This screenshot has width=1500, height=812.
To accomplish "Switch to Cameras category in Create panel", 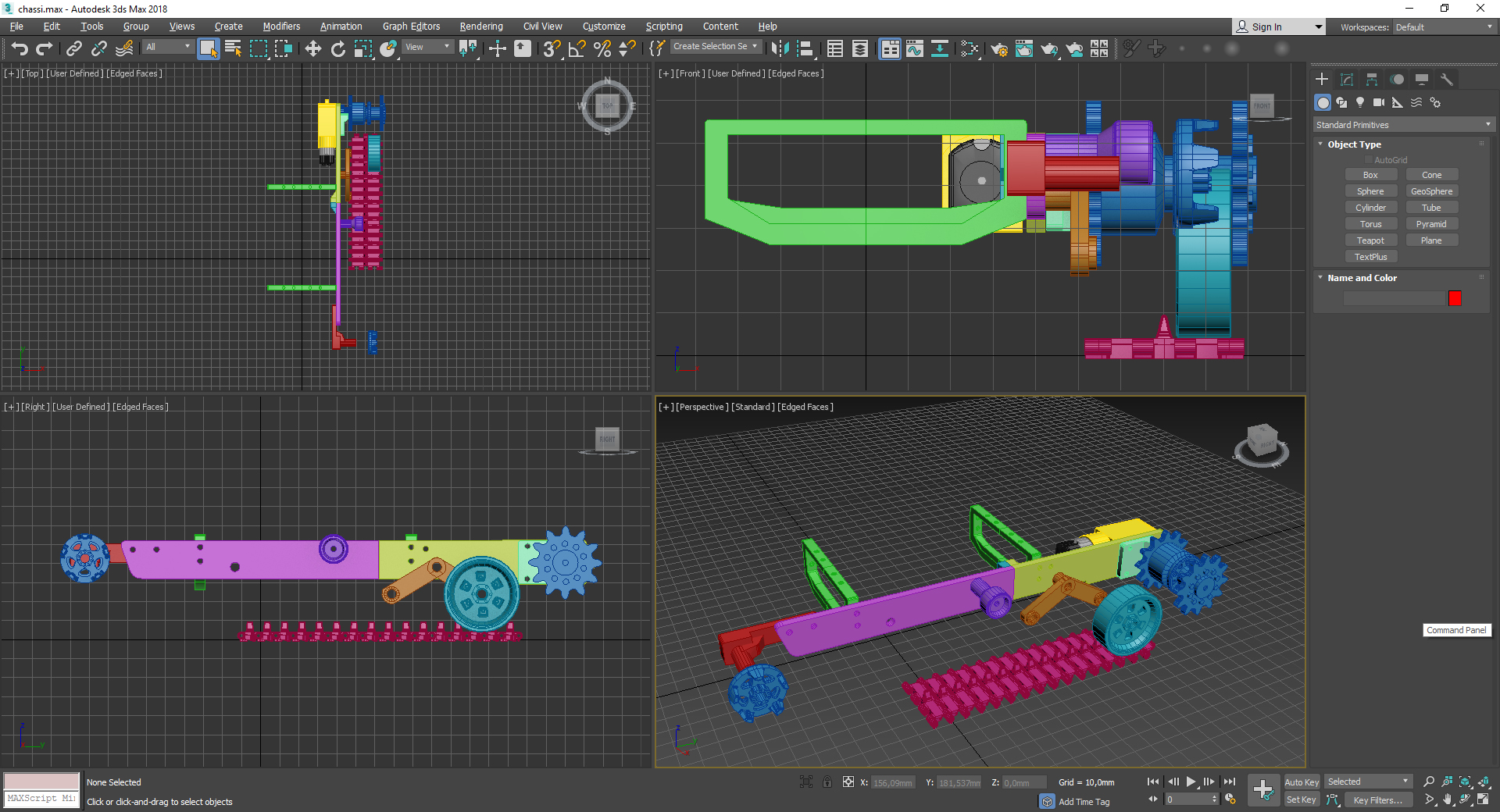I will pyautogui.click(x=1379, y=102).
